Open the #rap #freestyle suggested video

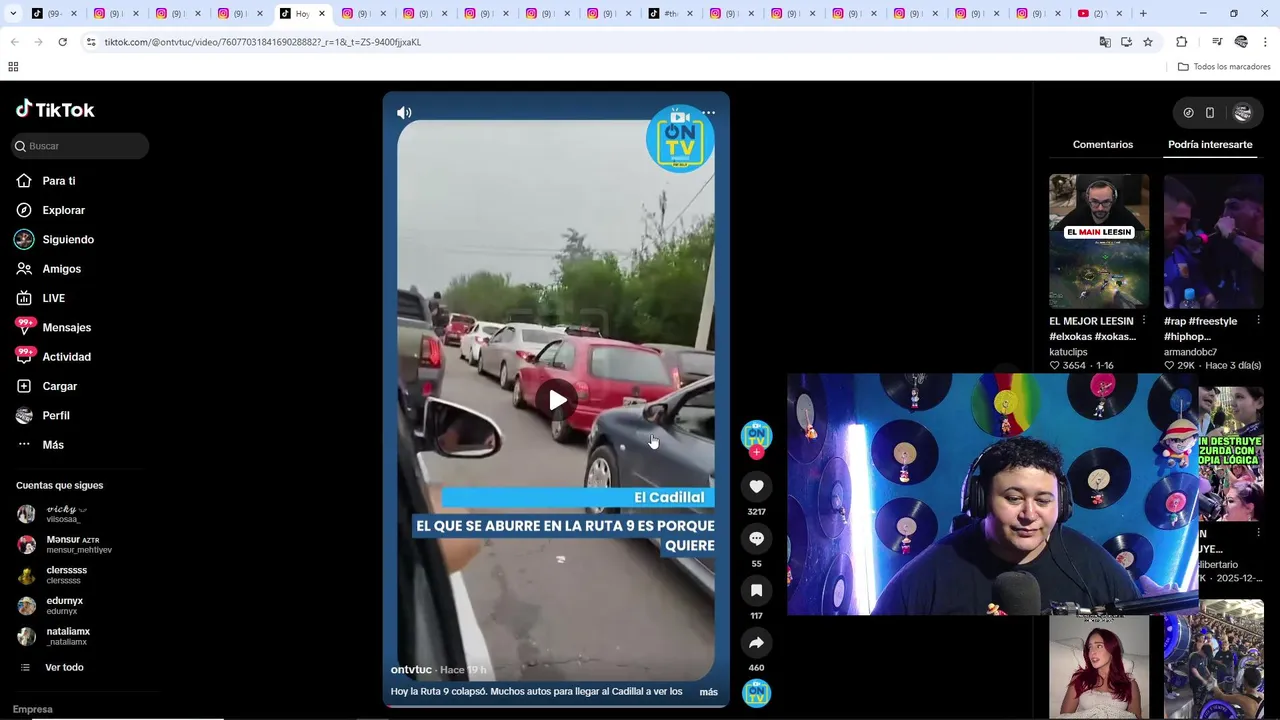coord(1214,241)
